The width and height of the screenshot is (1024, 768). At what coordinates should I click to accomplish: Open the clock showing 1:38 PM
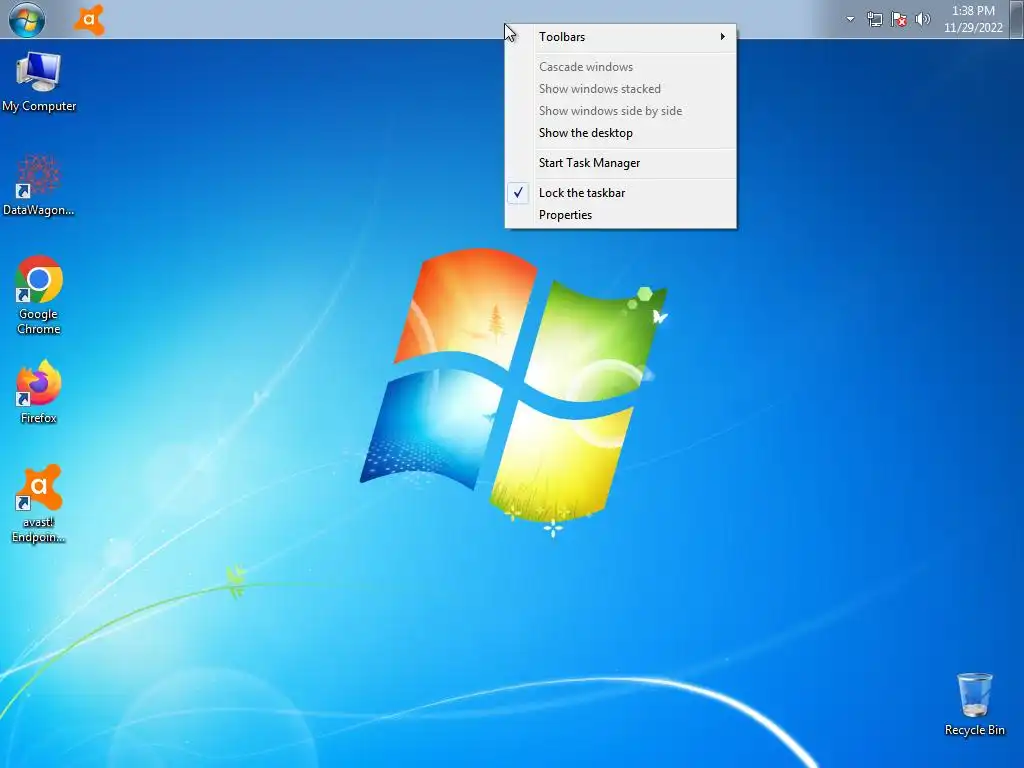[973, 19]
